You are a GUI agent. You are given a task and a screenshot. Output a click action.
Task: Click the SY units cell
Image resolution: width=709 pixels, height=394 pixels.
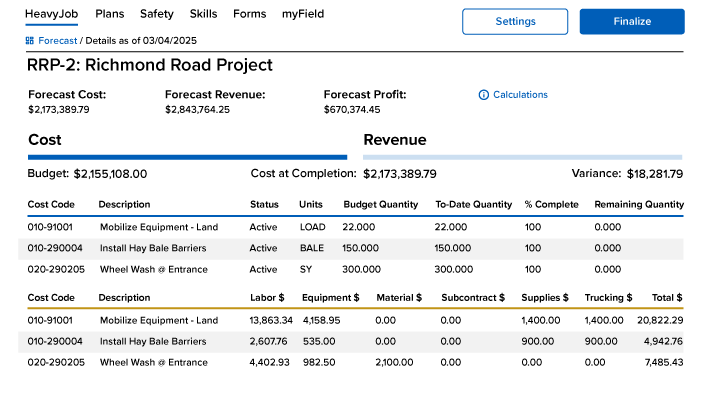[x=306, y=269]
